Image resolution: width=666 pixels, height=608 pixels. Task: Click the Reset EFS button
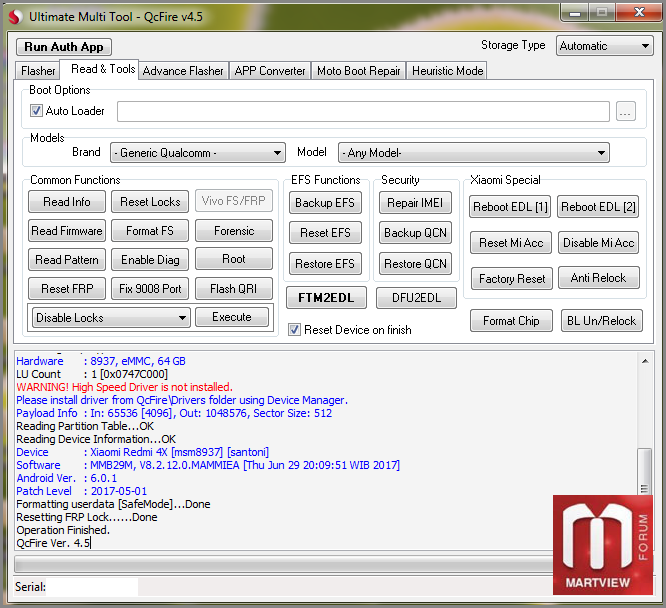point(325,233)
